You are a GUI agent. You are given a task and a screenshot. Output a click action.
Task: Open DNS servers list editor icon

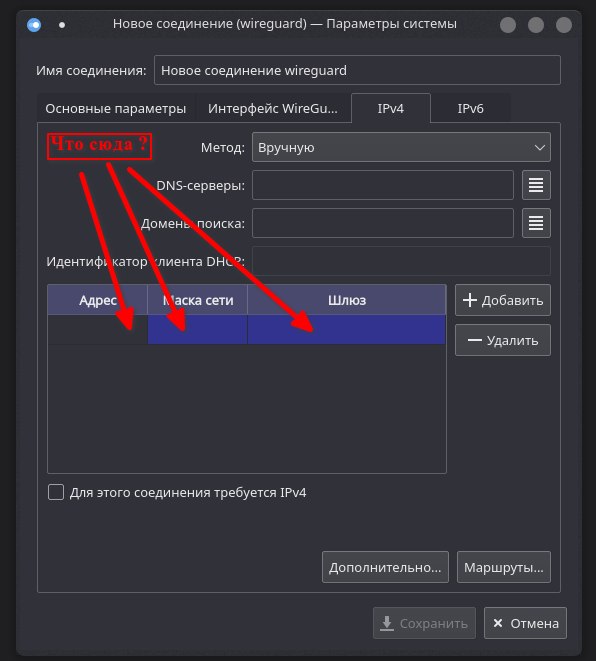pyautogui.click(x=536, y=185)
